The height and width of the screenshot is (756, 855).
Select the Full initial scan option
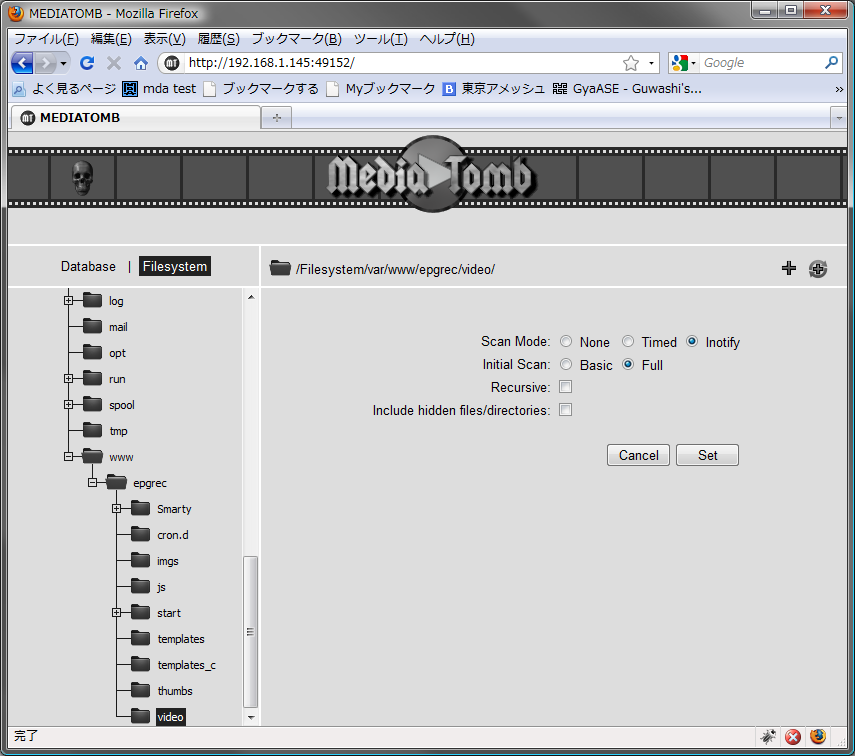[628, 364]
